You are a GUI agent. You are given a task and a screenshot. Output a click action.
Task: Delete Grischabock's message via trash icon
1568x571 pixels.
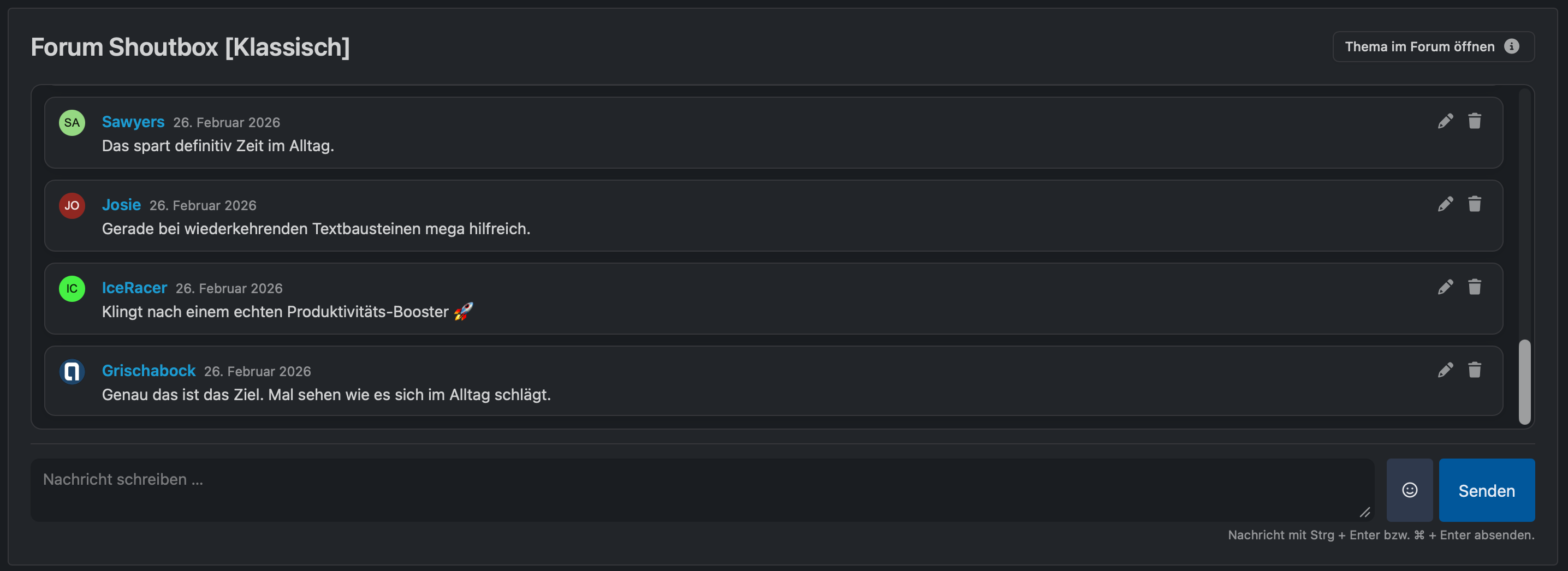tap(1474, 370)
